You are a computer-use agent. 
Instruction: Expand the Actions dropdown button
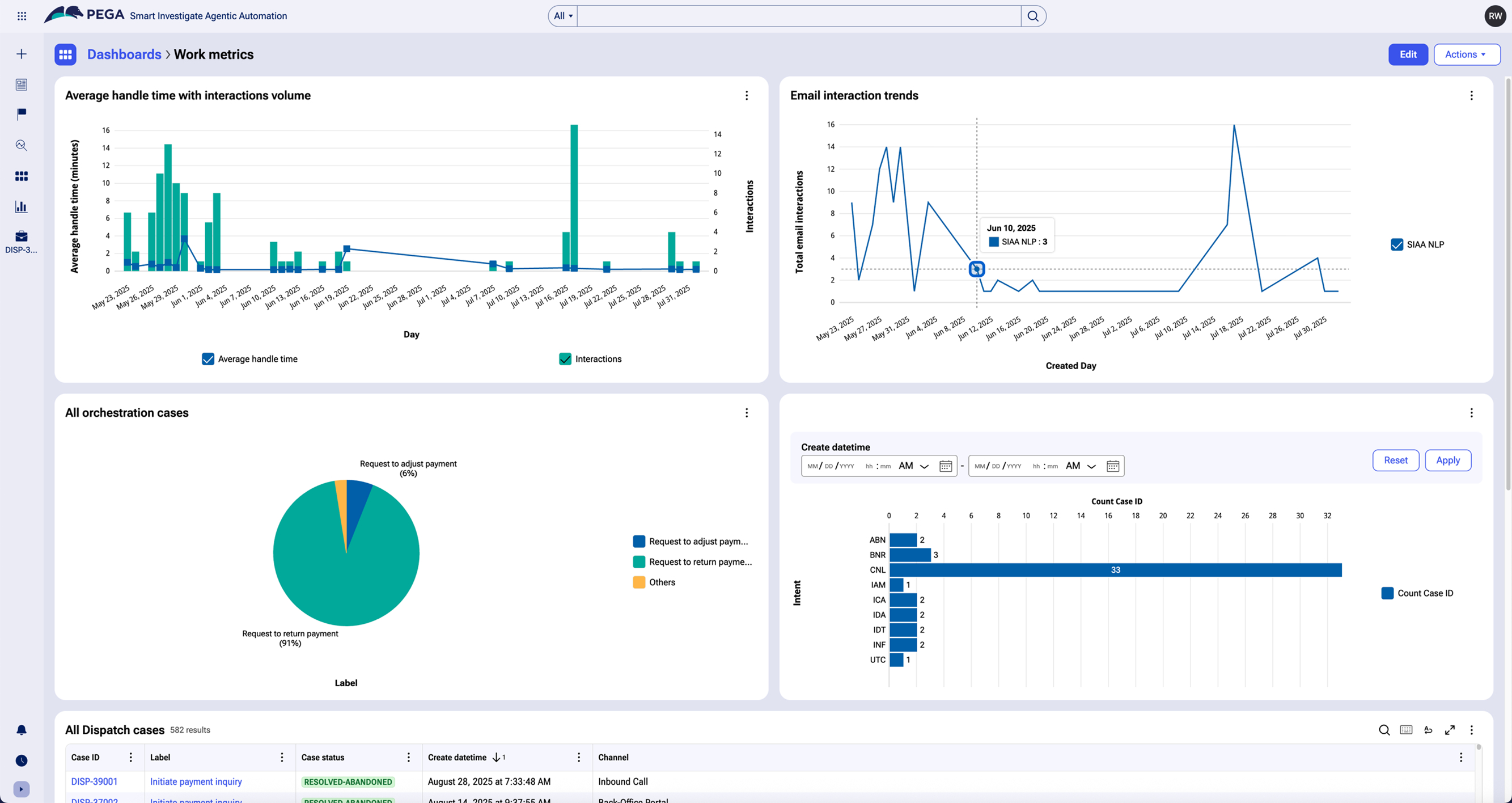pos(1466,54)
